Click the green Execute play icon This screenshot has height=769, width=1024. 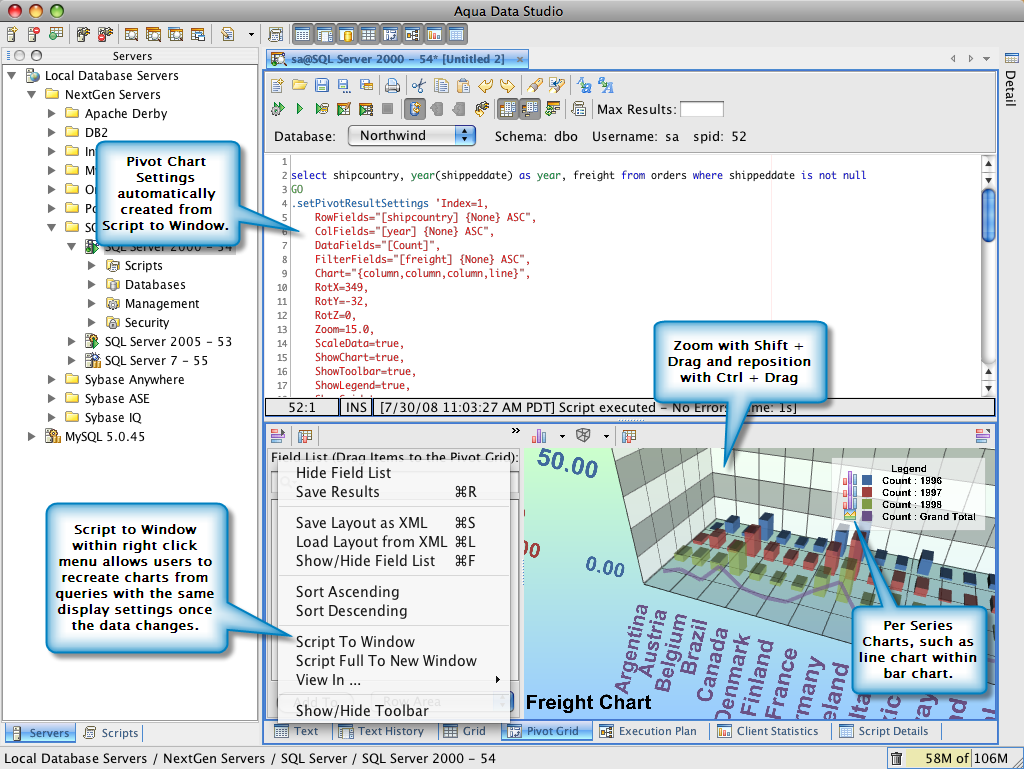[x=300, y=108]
